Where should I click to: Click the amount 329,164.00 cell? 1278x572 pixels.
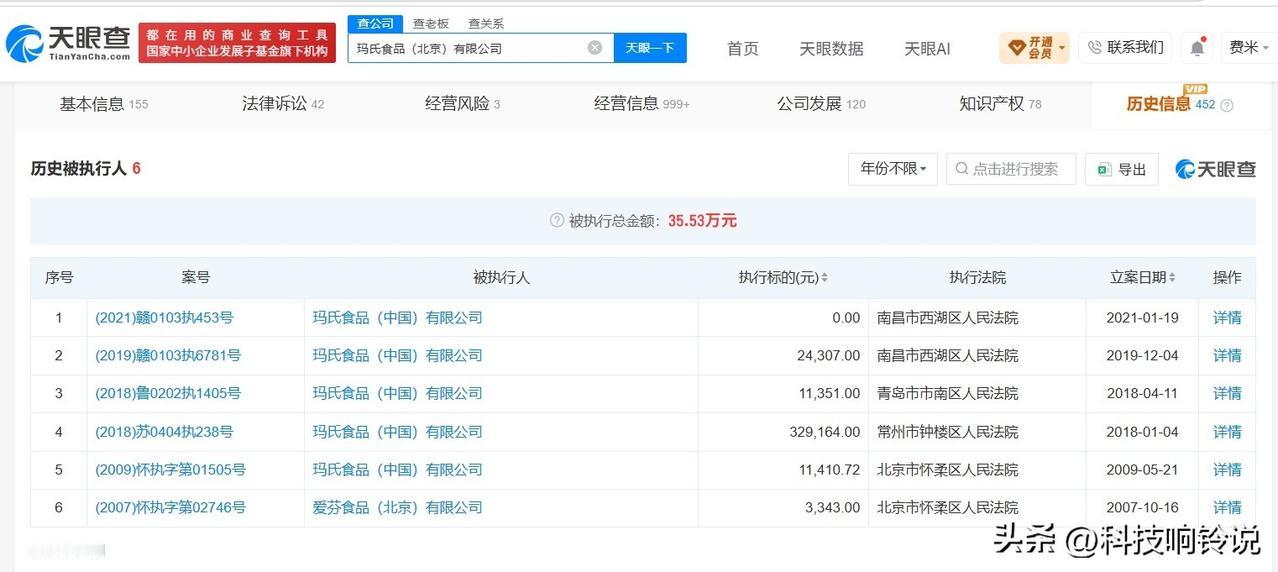tap(783, 432)
